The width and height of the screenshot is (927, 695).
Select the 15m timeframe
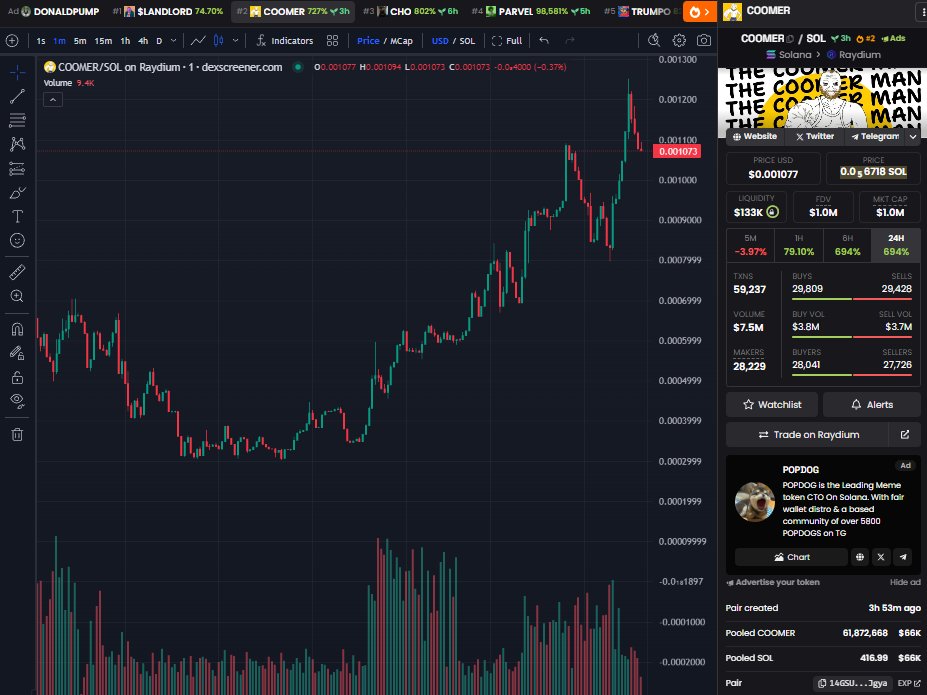point(103,41)
